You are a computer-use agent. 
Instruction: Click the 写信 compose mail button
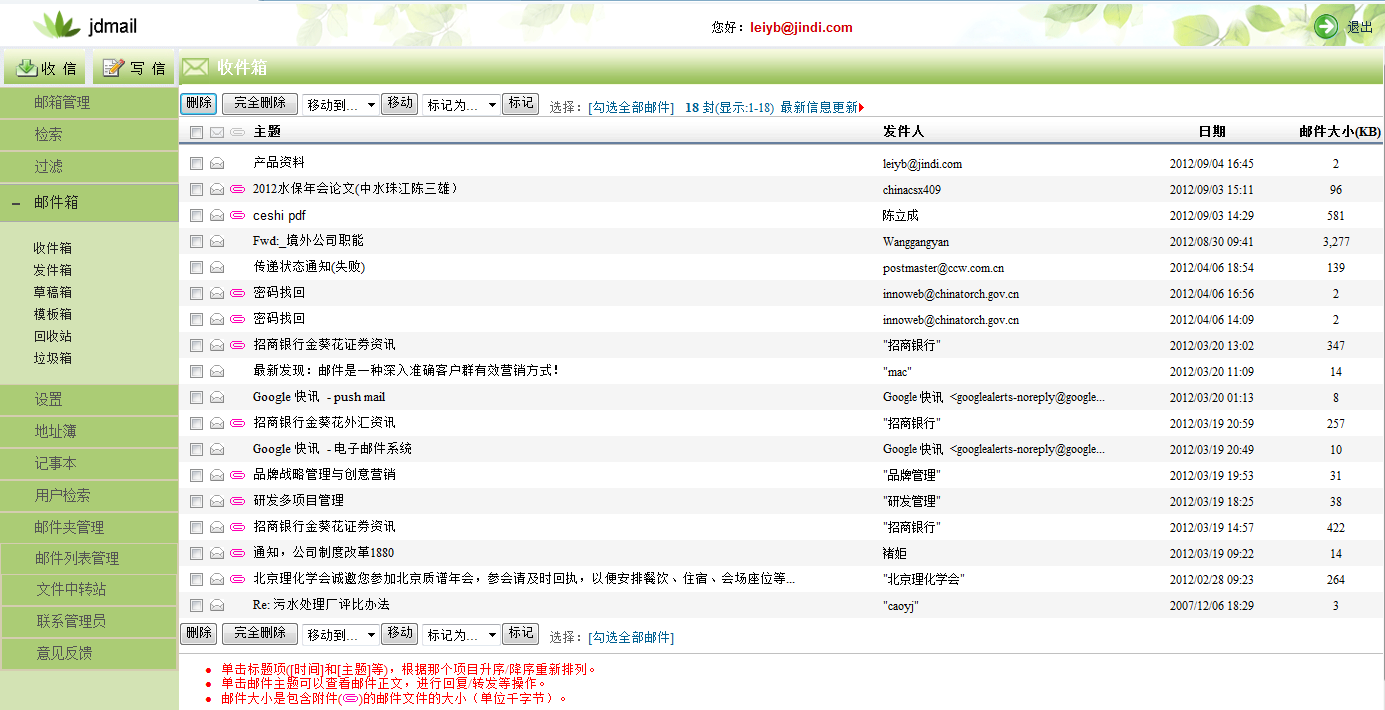click(134, 68)
